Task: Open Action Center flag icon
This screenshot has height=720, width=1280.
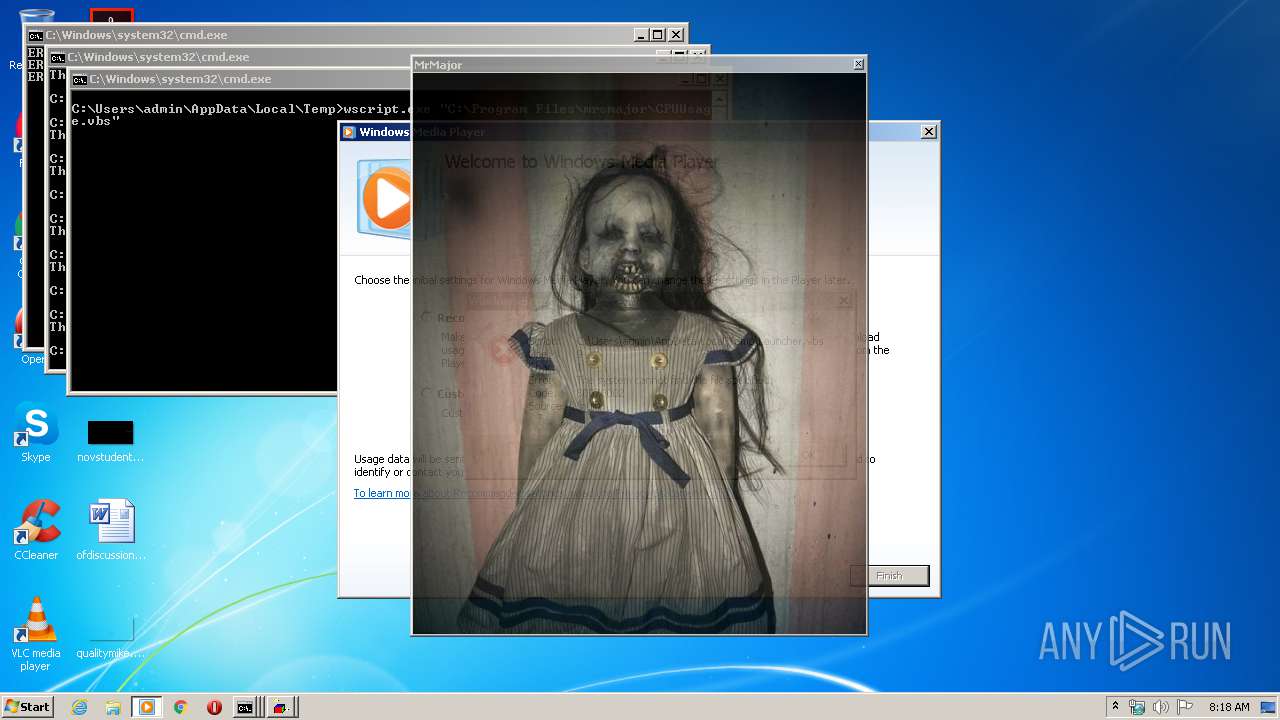Action: click(1185, 707)
